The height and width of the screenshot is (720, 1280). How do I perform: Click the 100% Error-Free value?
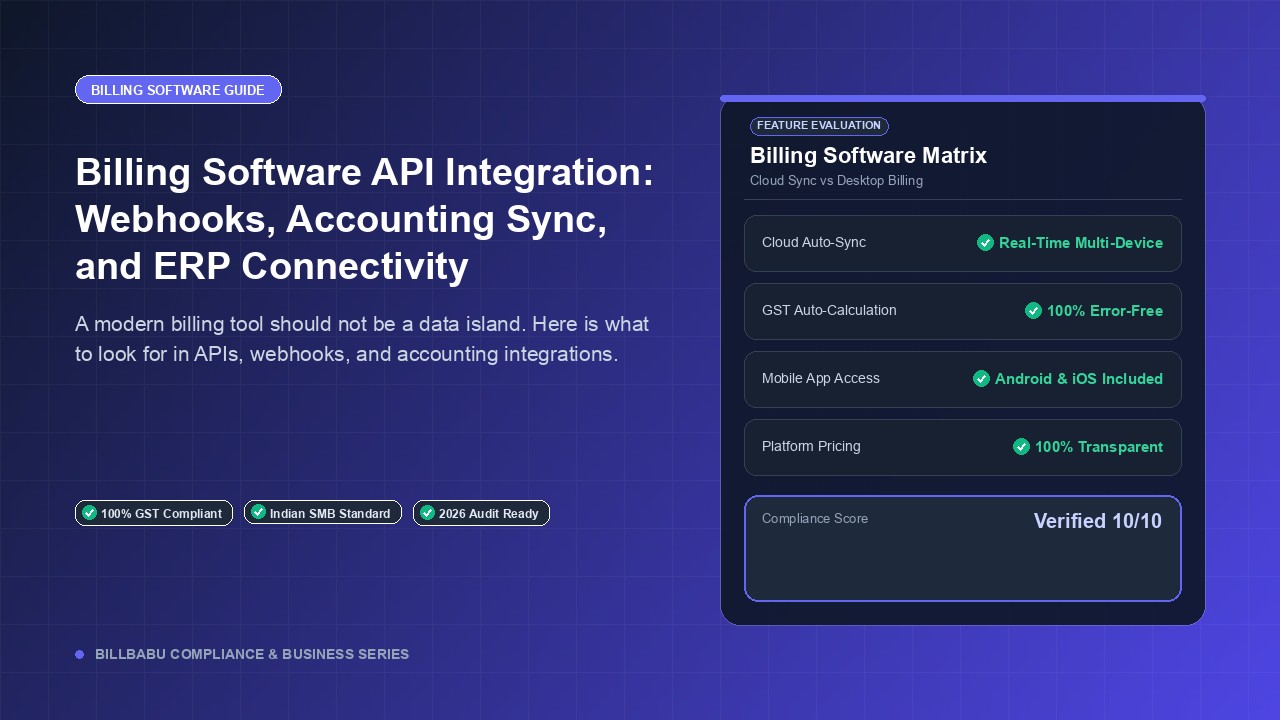1105,311
